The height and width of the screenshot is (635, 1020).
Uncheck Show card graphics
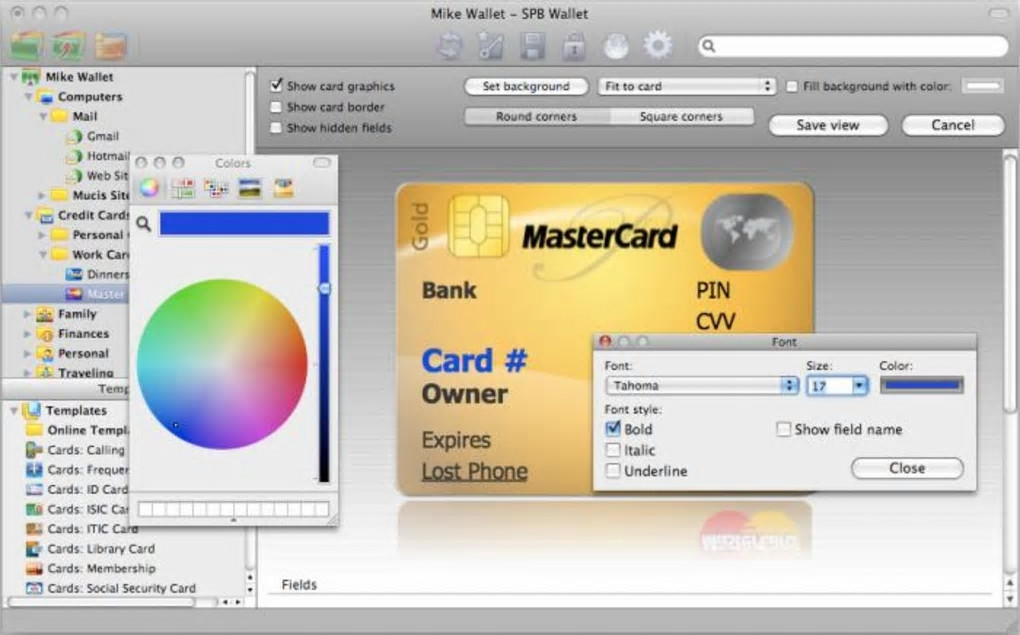click(x=276, y=85)
